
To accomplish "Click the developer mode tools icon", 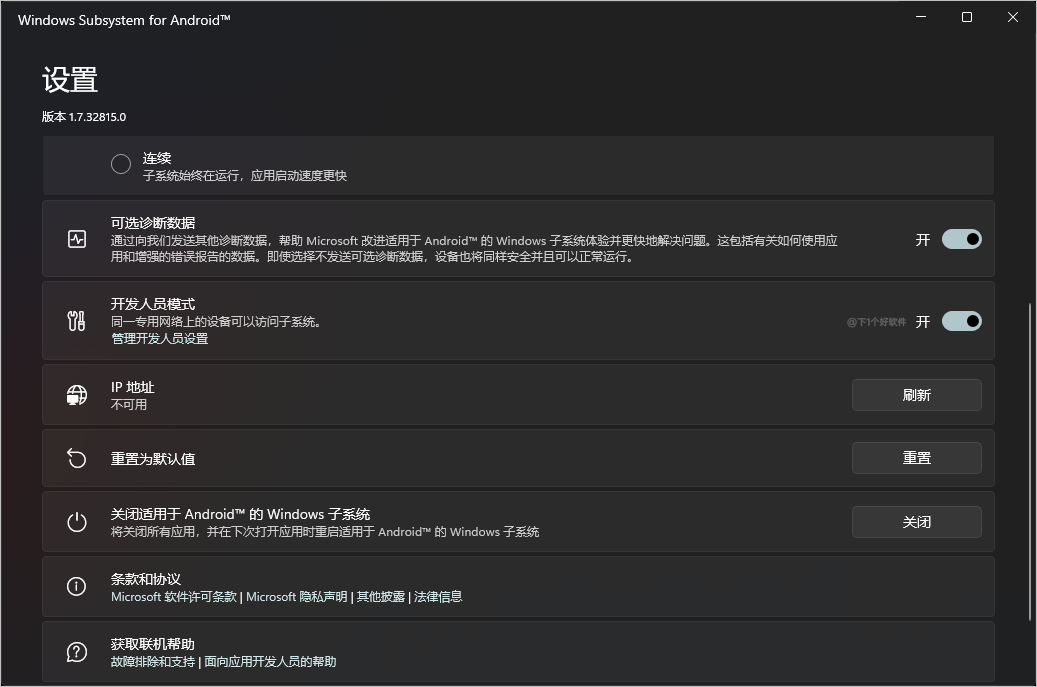I will 77,321.
